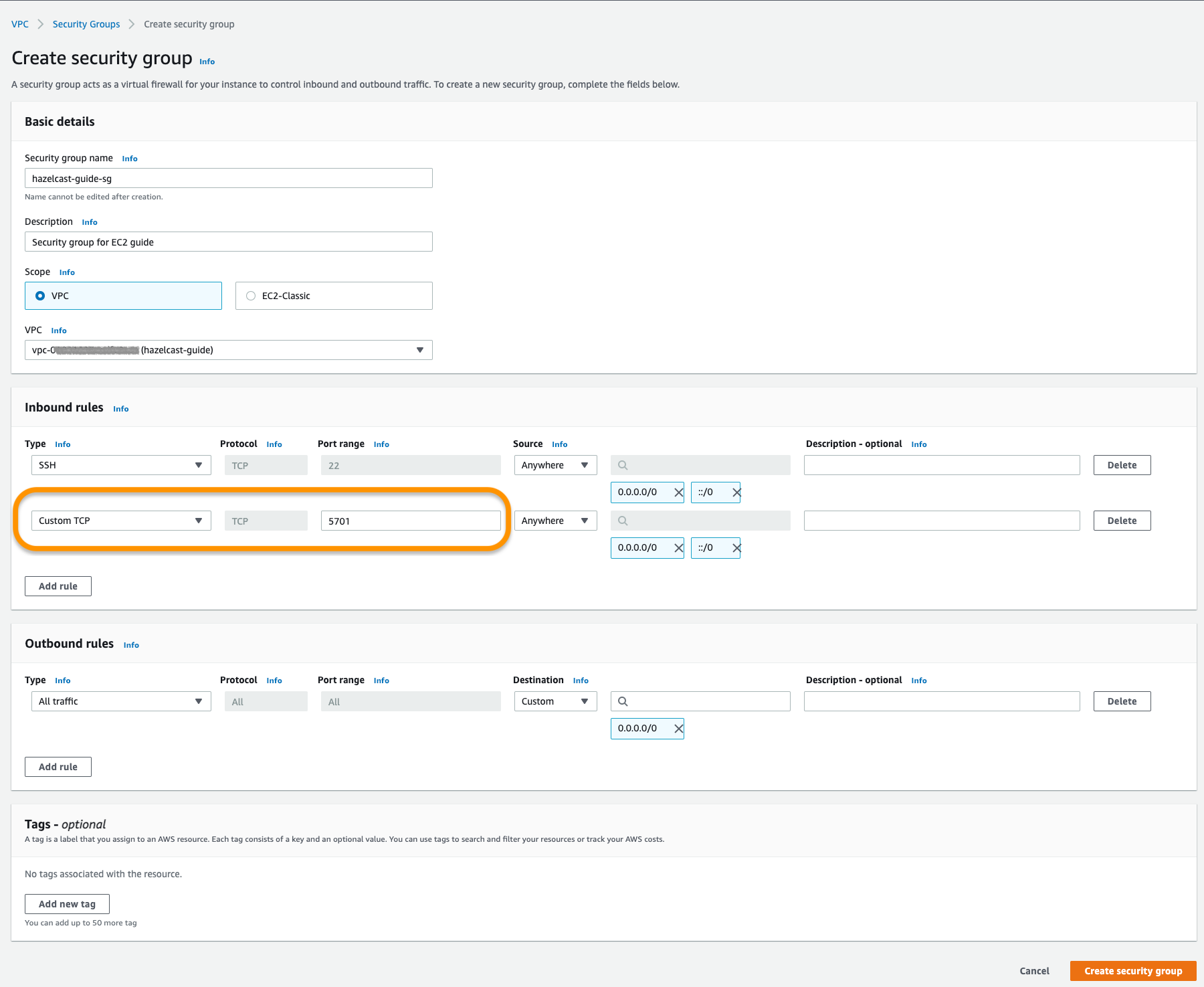
Task: Remove ::/0 from Custom TCP rule source
Action: click(736, 548)
